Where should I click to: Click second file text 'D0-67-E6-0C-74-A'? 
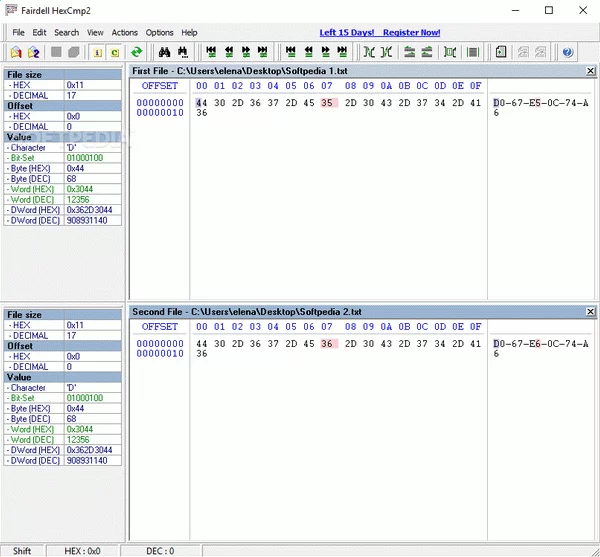tap(541, 344)
